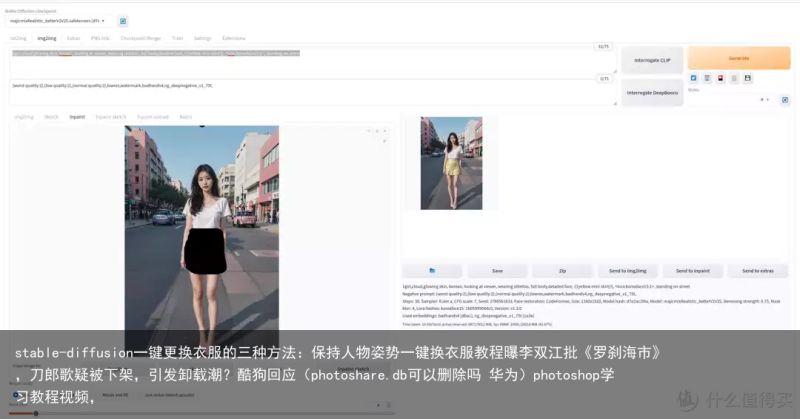Open the output folder with the folder icon
The width and height of the screenshot is (800, 419).
432,270
